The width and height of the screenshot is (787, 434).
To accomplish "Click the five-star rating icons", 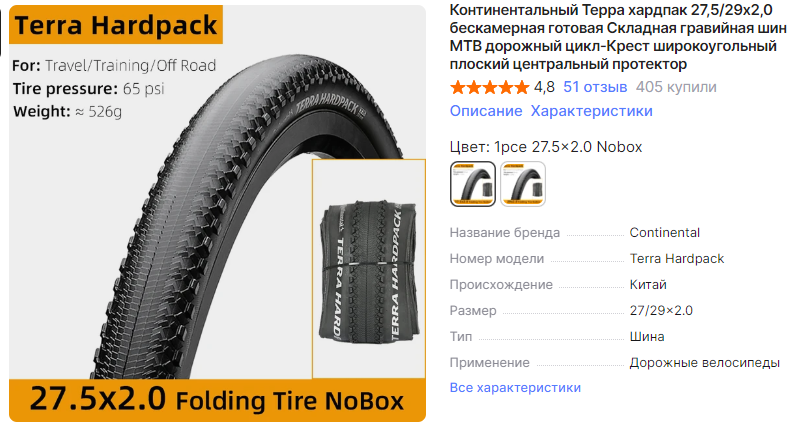I will (490, 87).
